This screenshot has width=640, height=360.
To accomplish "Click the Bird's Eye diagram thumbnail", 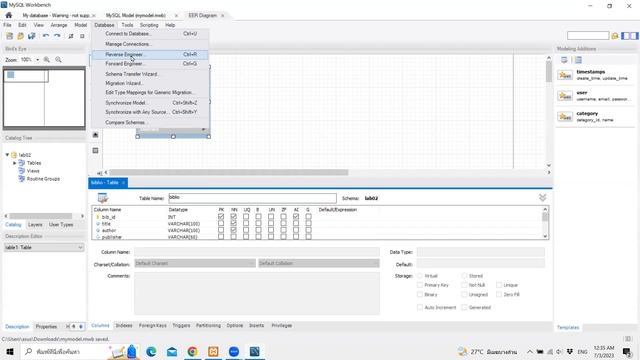I will pos(44,98).
